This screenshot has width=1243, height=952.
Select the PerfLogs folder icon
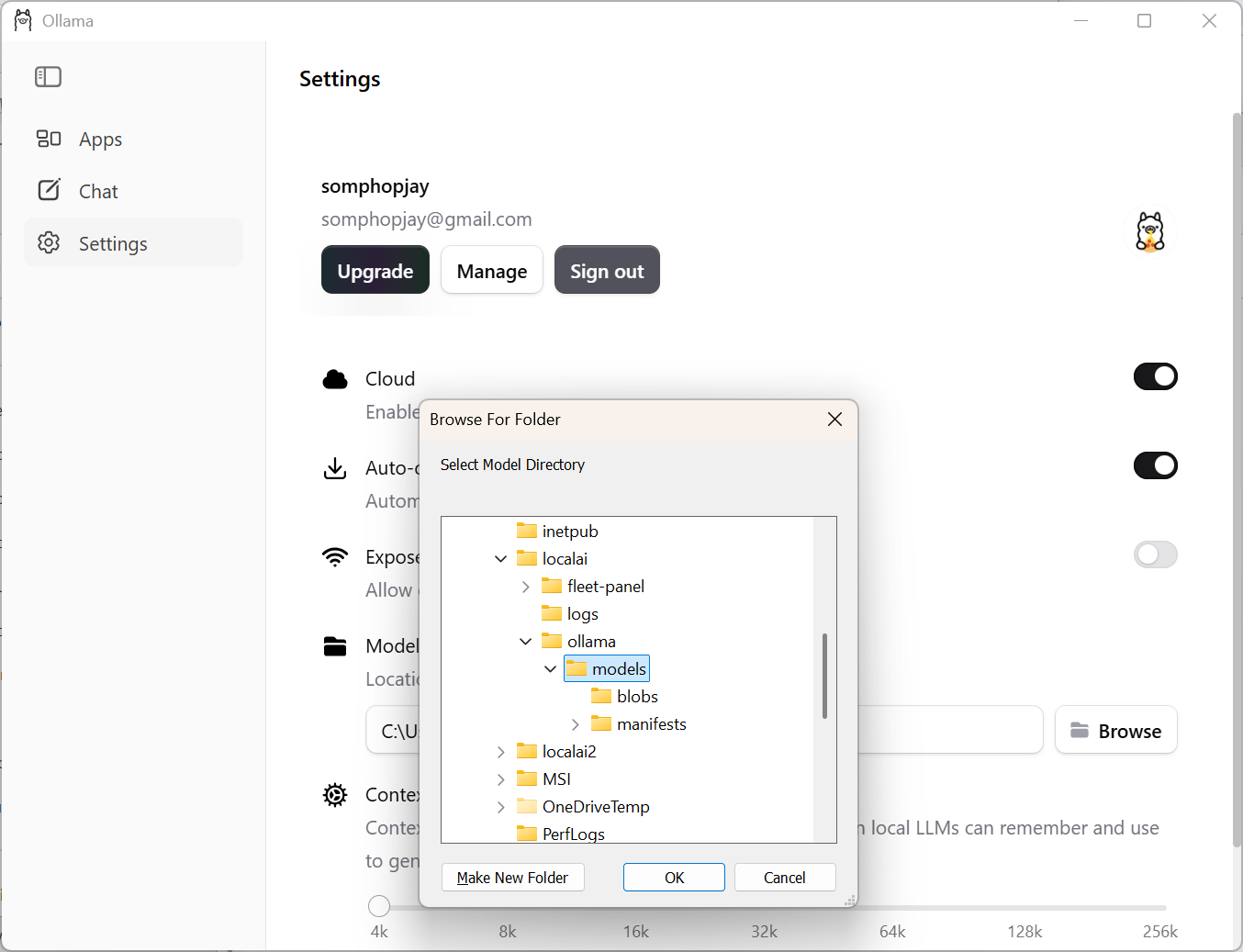pyautogui.click(x=527, y=834)
